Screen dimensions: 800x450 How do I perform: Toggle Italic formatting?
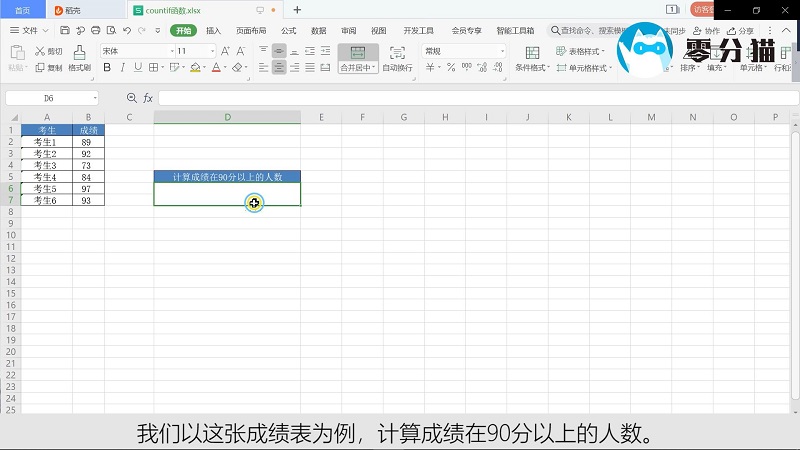pos(122,68)
